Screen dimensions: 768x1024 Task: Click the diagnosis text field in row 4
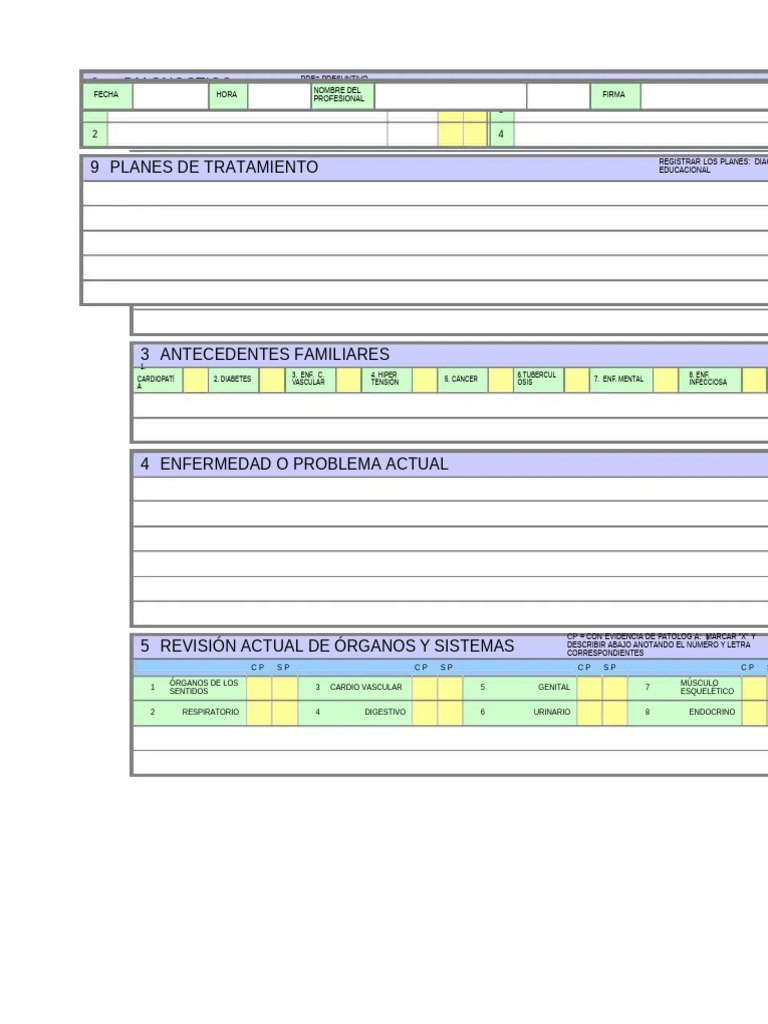click(641, 135)
